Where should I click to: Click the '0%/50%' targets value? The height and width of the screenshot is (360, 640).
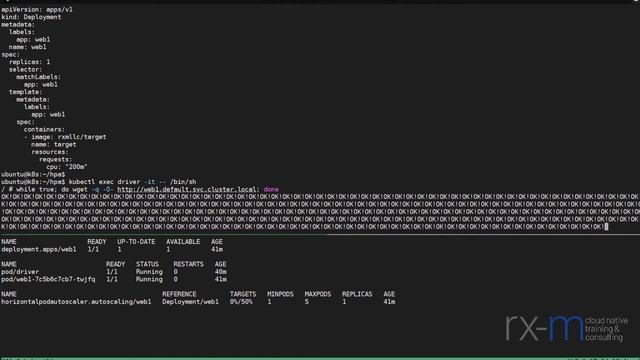point(241,302)
